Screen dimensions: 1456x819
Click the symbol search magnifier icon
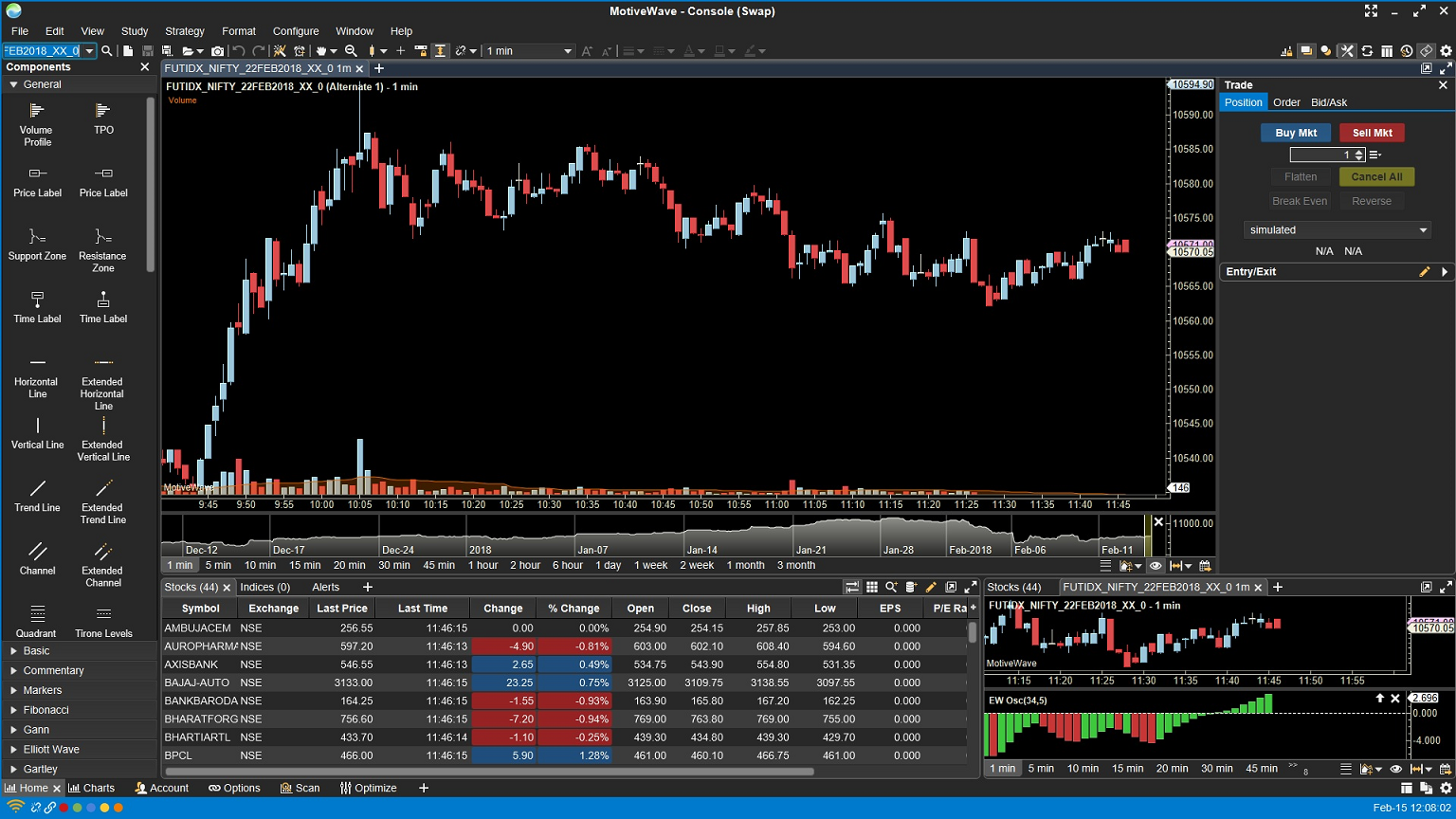(x=106, y=51)
